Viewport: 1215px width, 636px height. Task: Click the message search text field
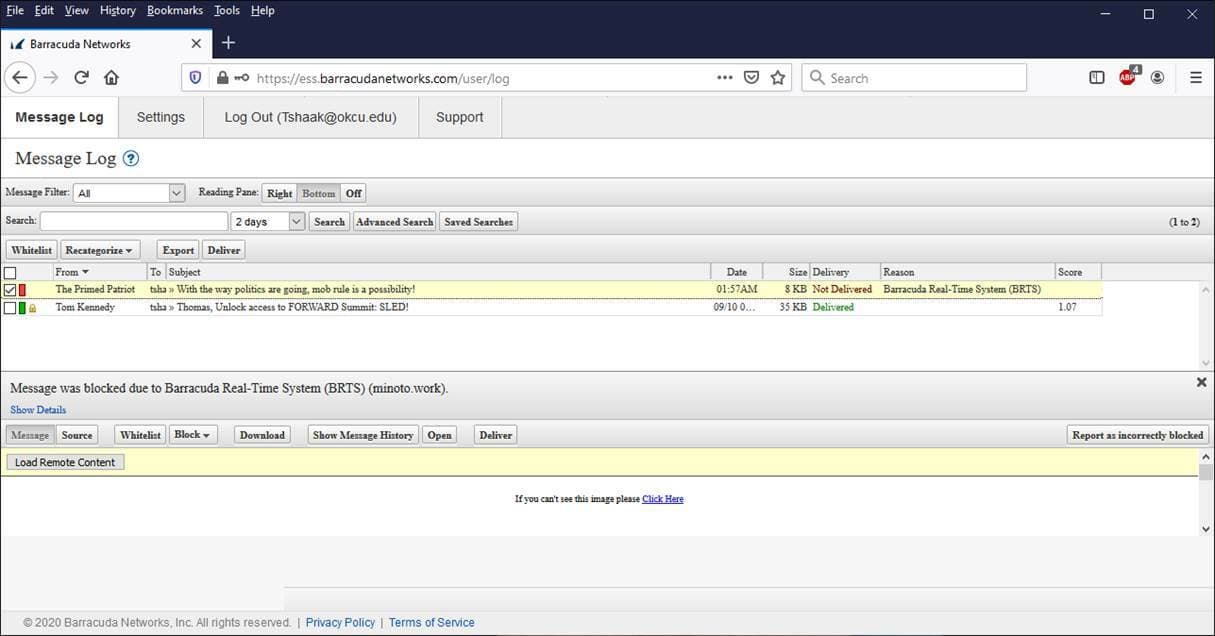134,222
